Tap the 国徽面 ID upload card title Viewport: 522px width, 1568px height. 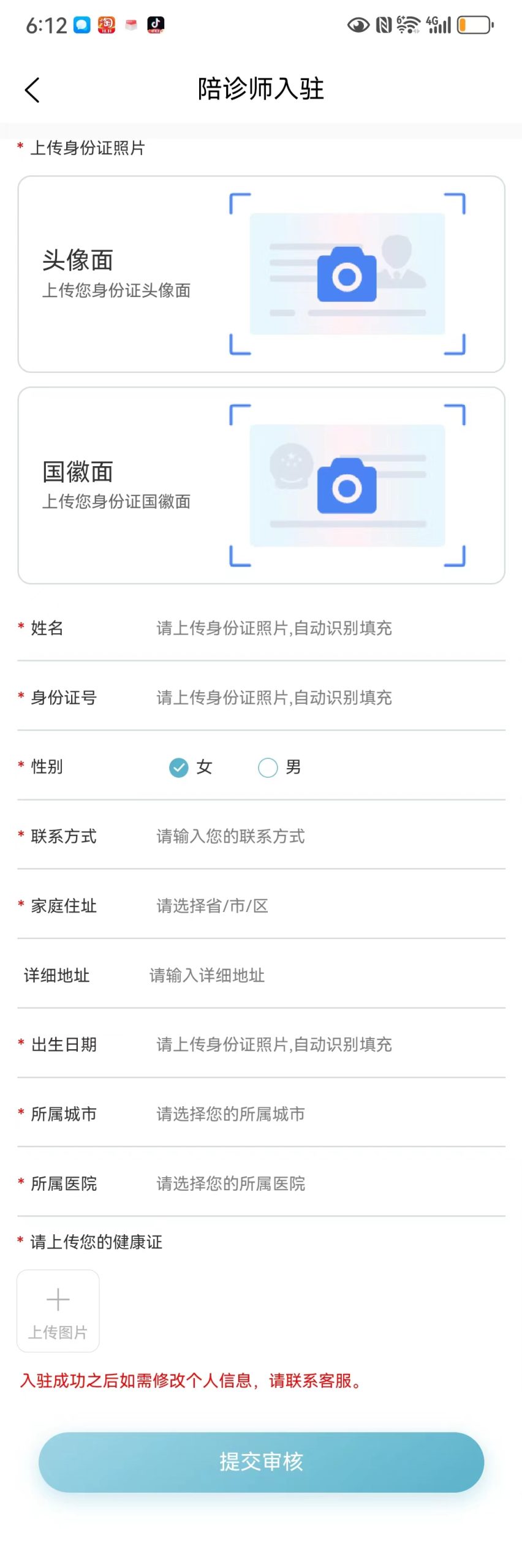[x=78, y=472]
